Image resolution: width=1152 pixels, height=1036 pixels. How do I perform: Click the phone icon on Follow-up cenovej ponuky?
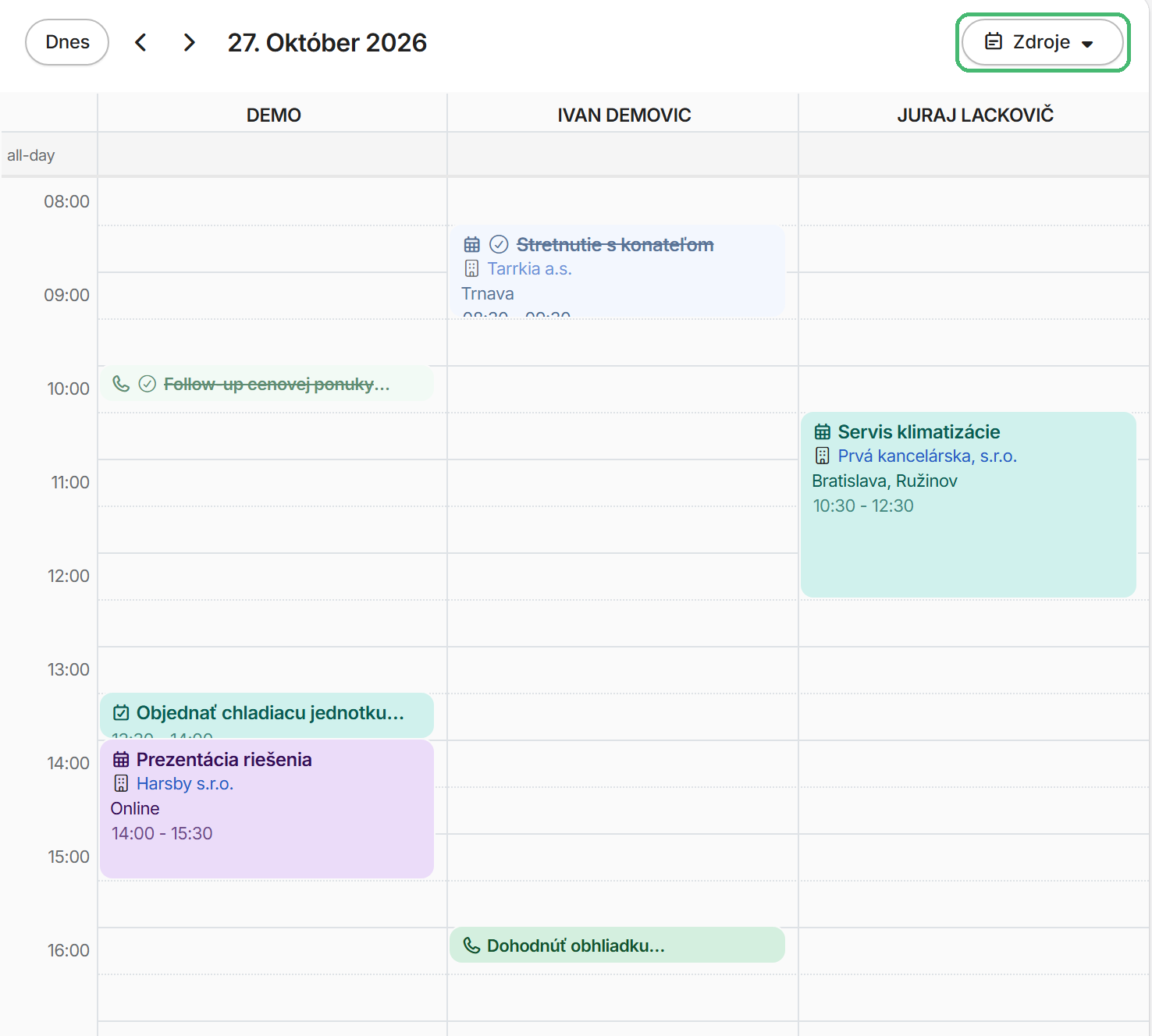pos(121,384)
